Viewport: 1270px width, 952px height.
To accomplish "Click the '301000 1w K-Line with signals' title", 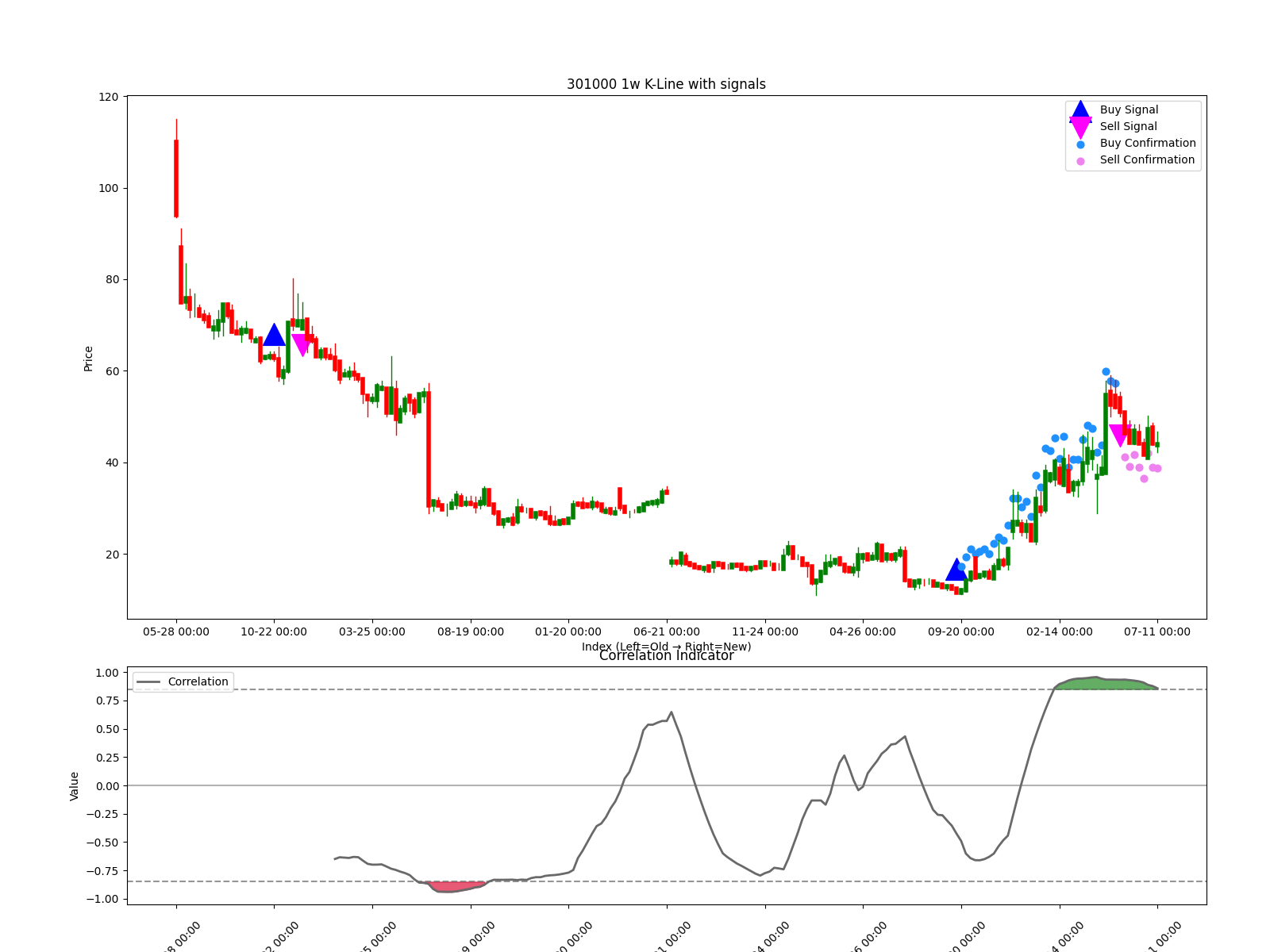I will (x=666, y=84).
